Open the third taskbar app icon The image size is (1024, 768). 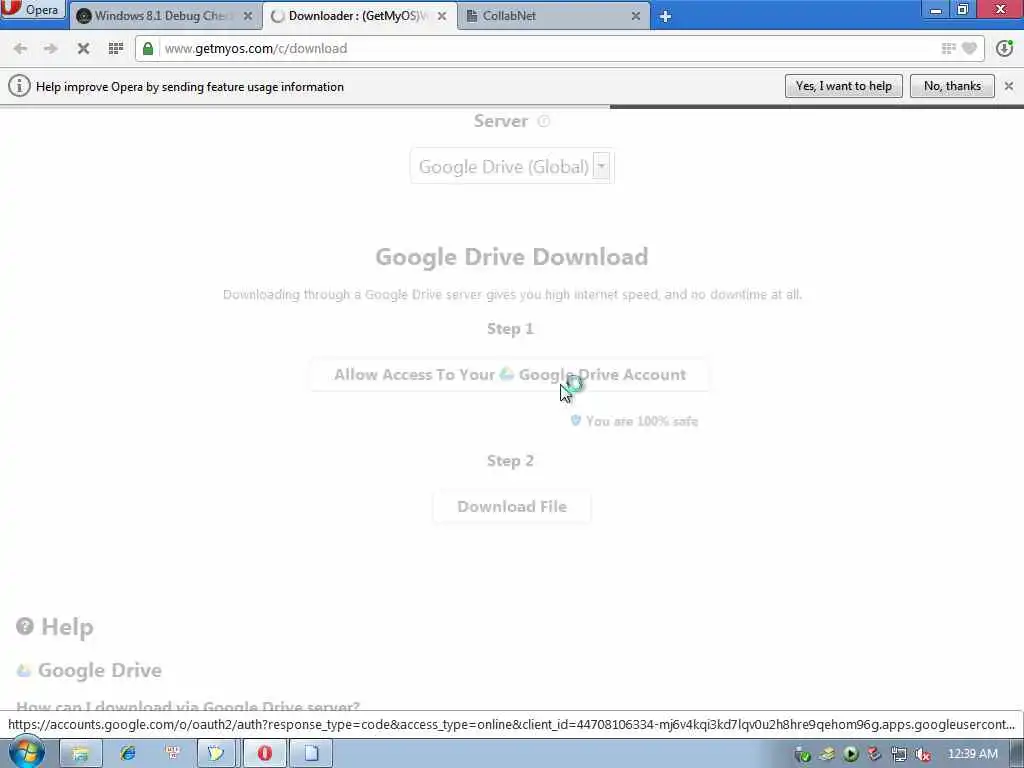(x=172, y=754)
